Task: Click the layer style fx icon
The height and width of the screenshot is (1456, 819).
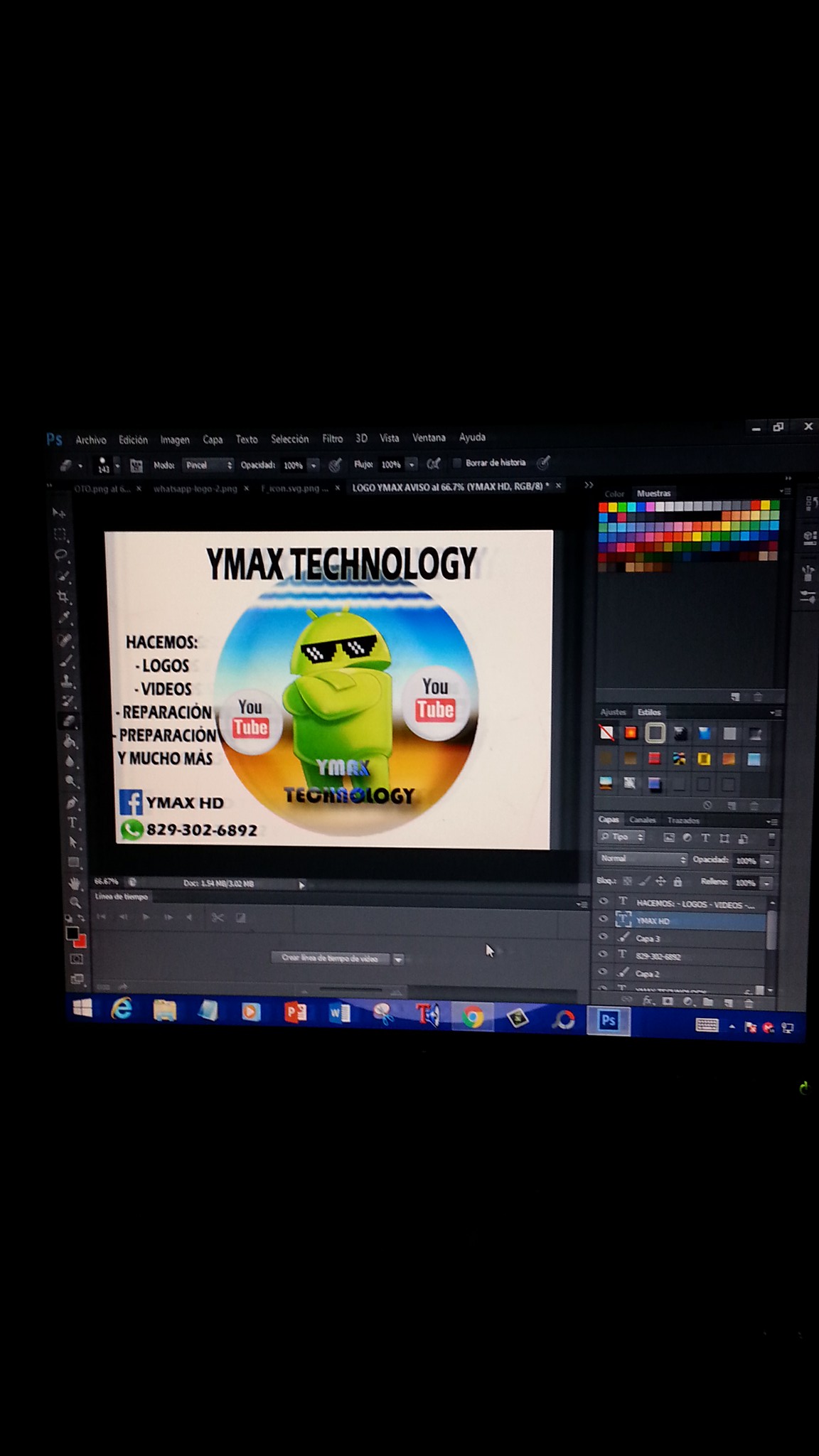Action: click(648, 1000)
